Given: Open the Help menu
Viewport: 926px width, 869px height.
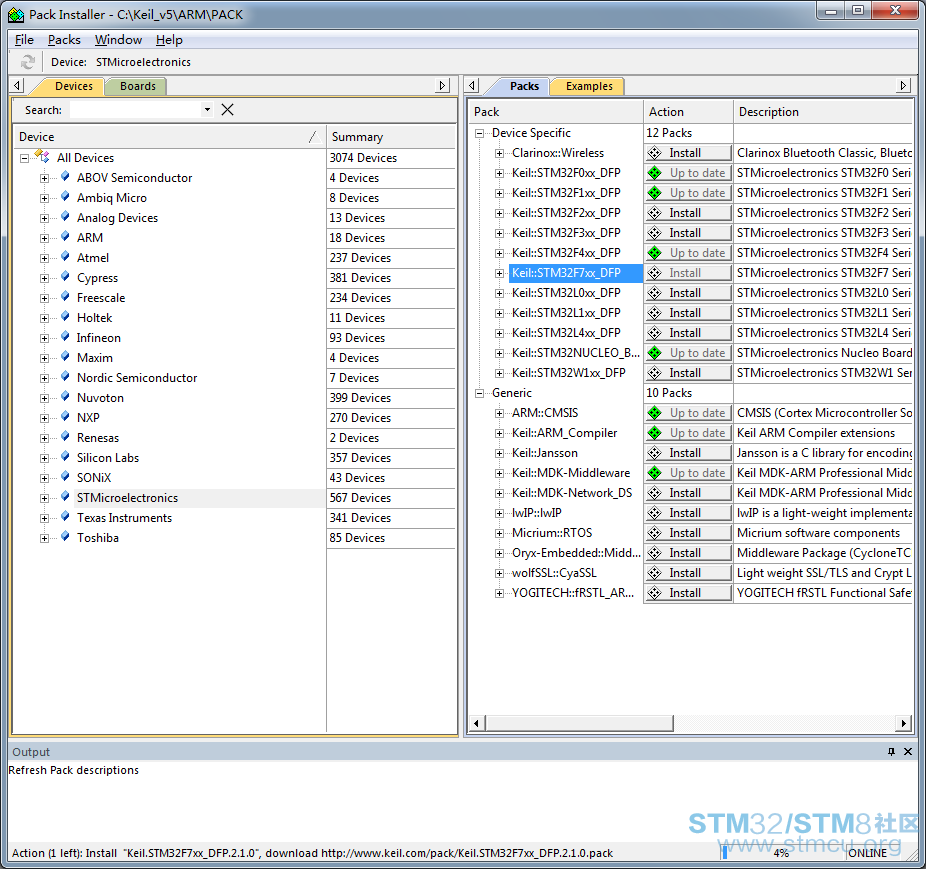Looking at the screenshot, I should point(169,40).
